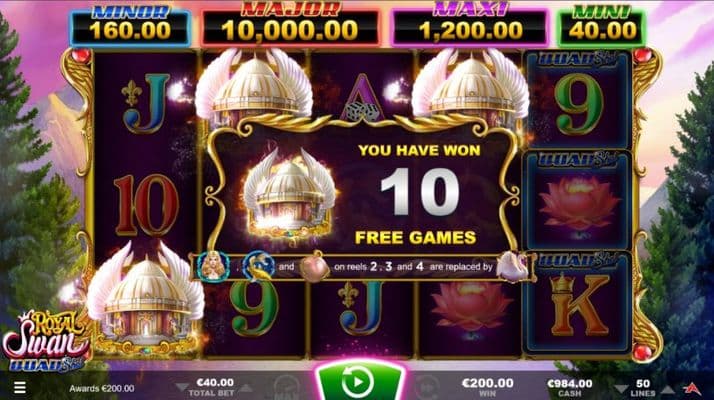The width and height of the screenshot is (714, 400).
Task: Click the swan icon in the banner
Action: click(513, 267)
